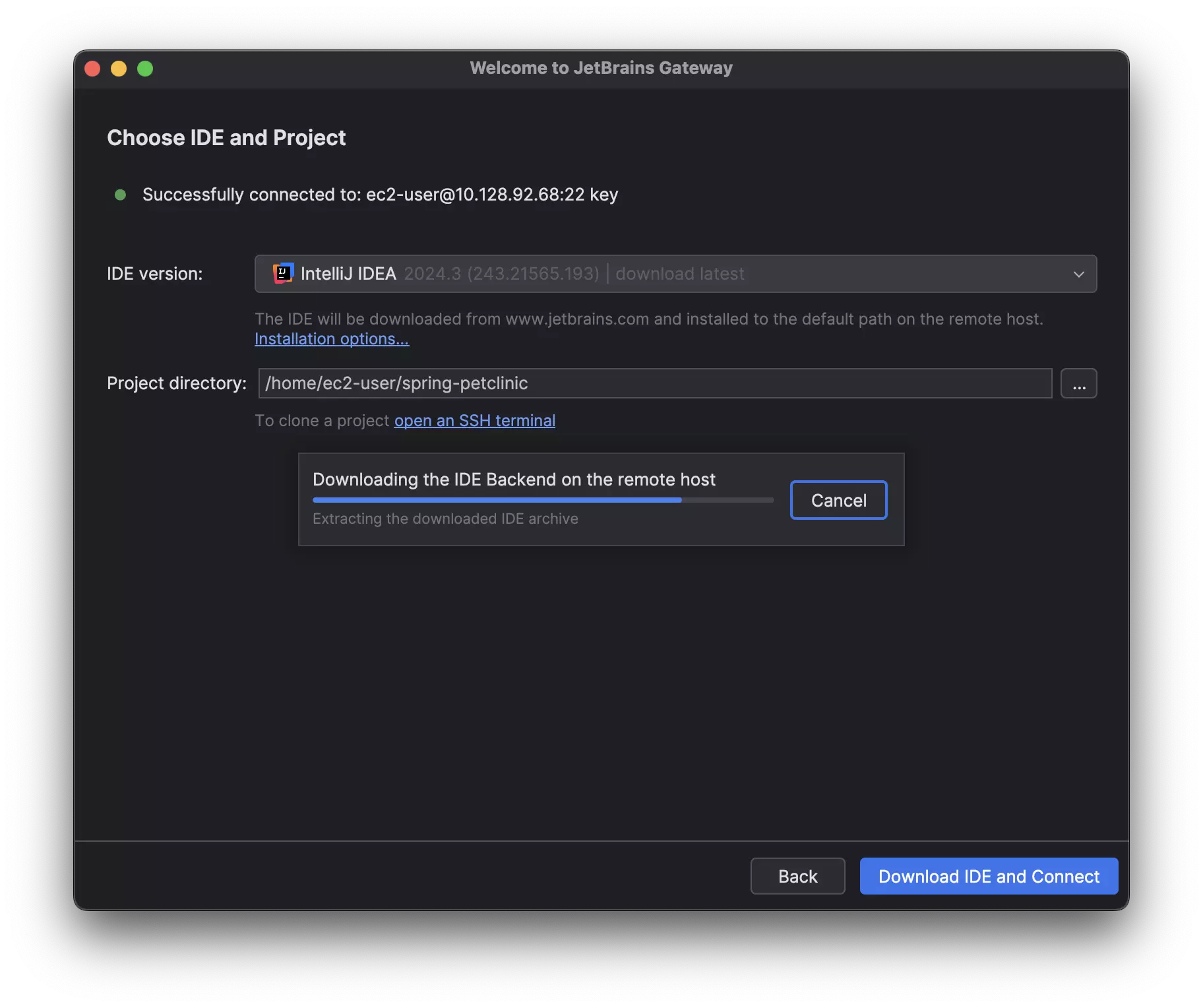
Task: Click the 'Downloading the IDE Backend' label
Action: coord(514,479)
